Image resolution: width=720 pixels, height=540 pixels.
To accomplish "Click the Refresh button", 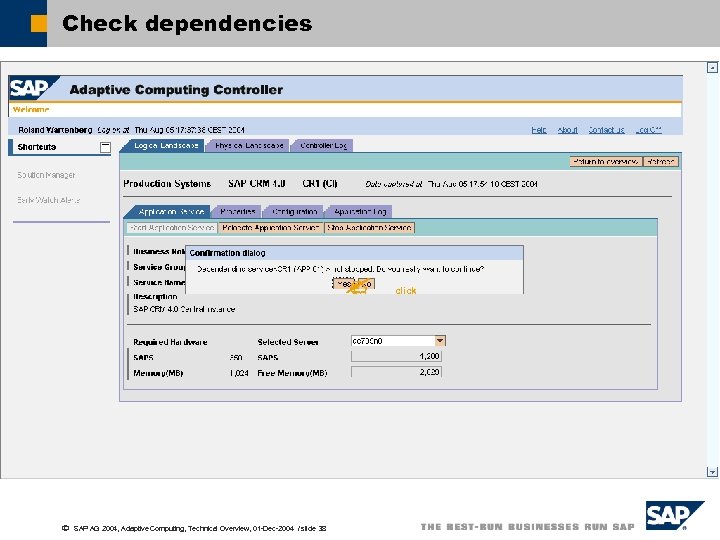I will coord(661,162).
